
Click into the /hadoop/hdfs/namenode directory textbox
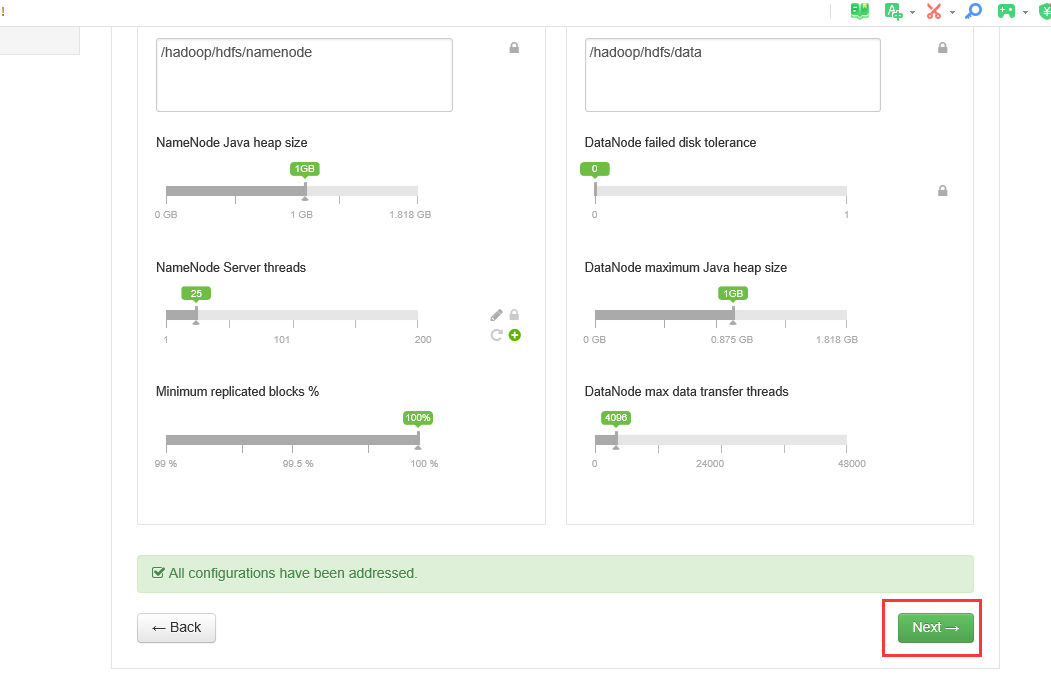coord(304,75)
